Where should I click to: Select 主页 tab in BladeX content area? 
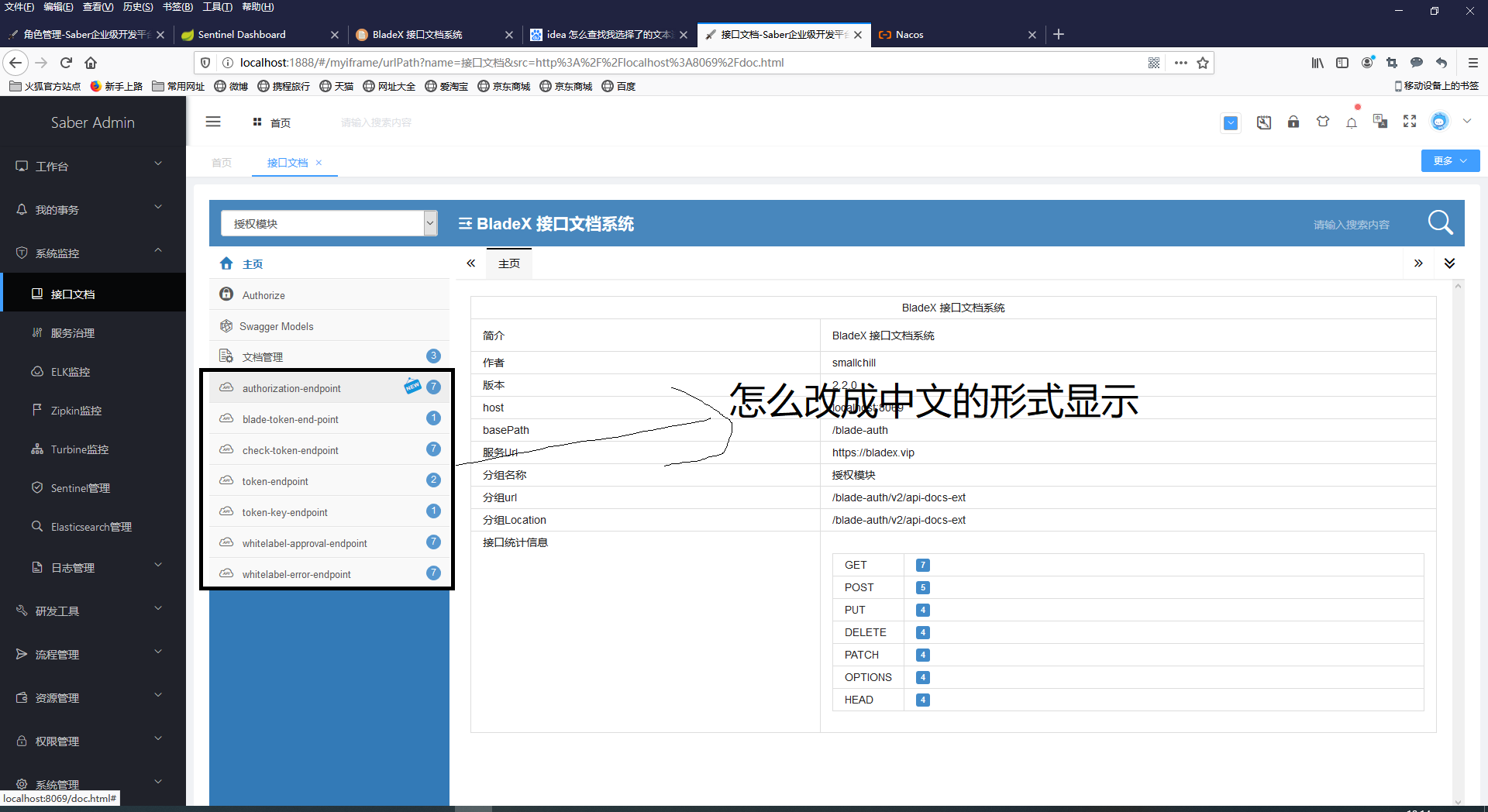coord(509,263)
